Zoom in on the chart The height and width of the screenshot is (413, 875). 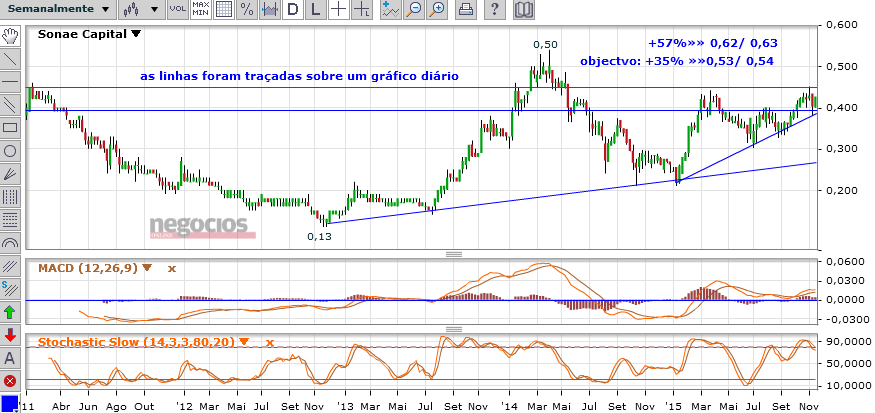point(438,9)
